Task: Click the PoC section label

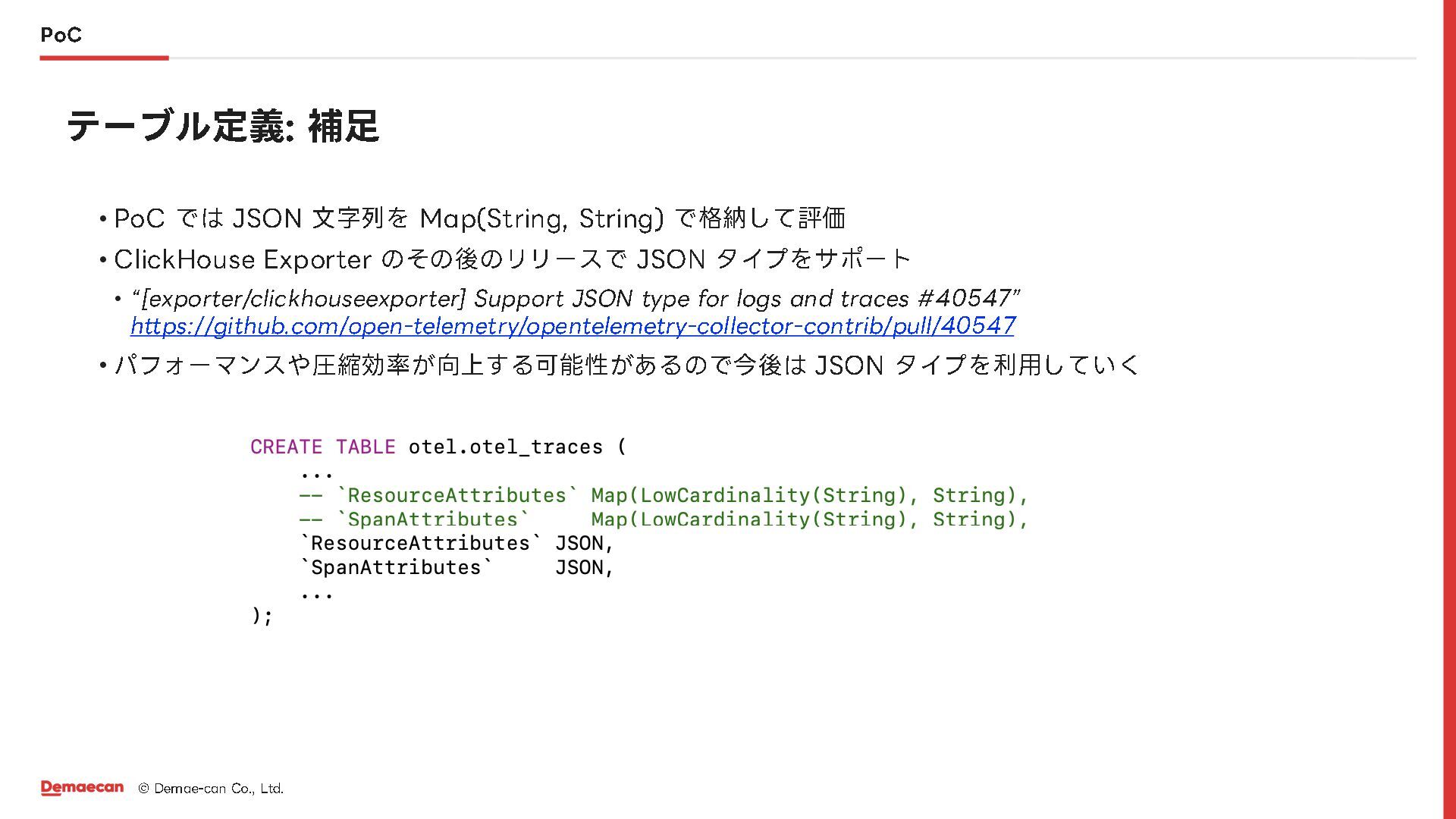Action: pos(61,35)
